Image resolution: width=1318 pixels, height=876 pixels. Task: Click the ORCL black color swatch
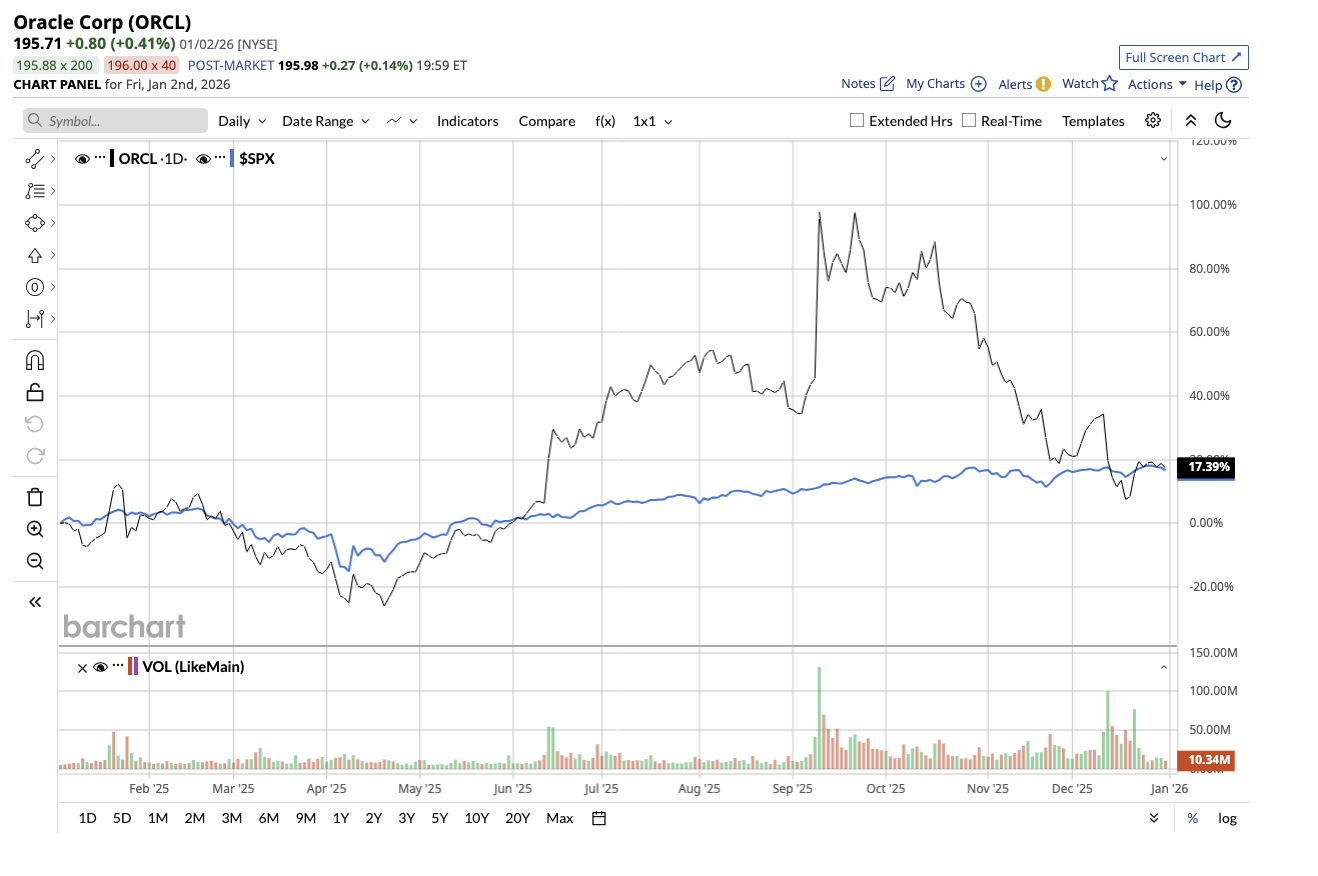(x=112, y=158)
